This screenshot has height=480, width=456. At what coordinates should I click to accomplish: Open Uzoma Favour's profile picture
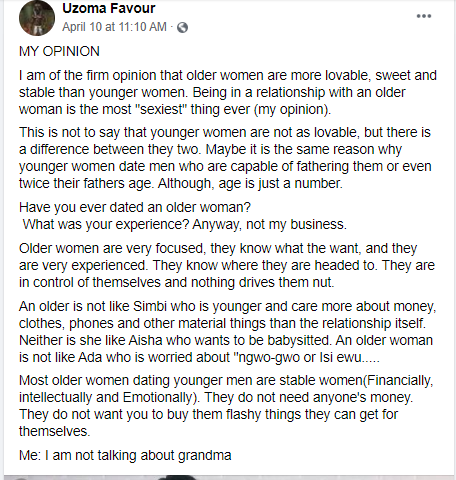[x=37, y=18]
